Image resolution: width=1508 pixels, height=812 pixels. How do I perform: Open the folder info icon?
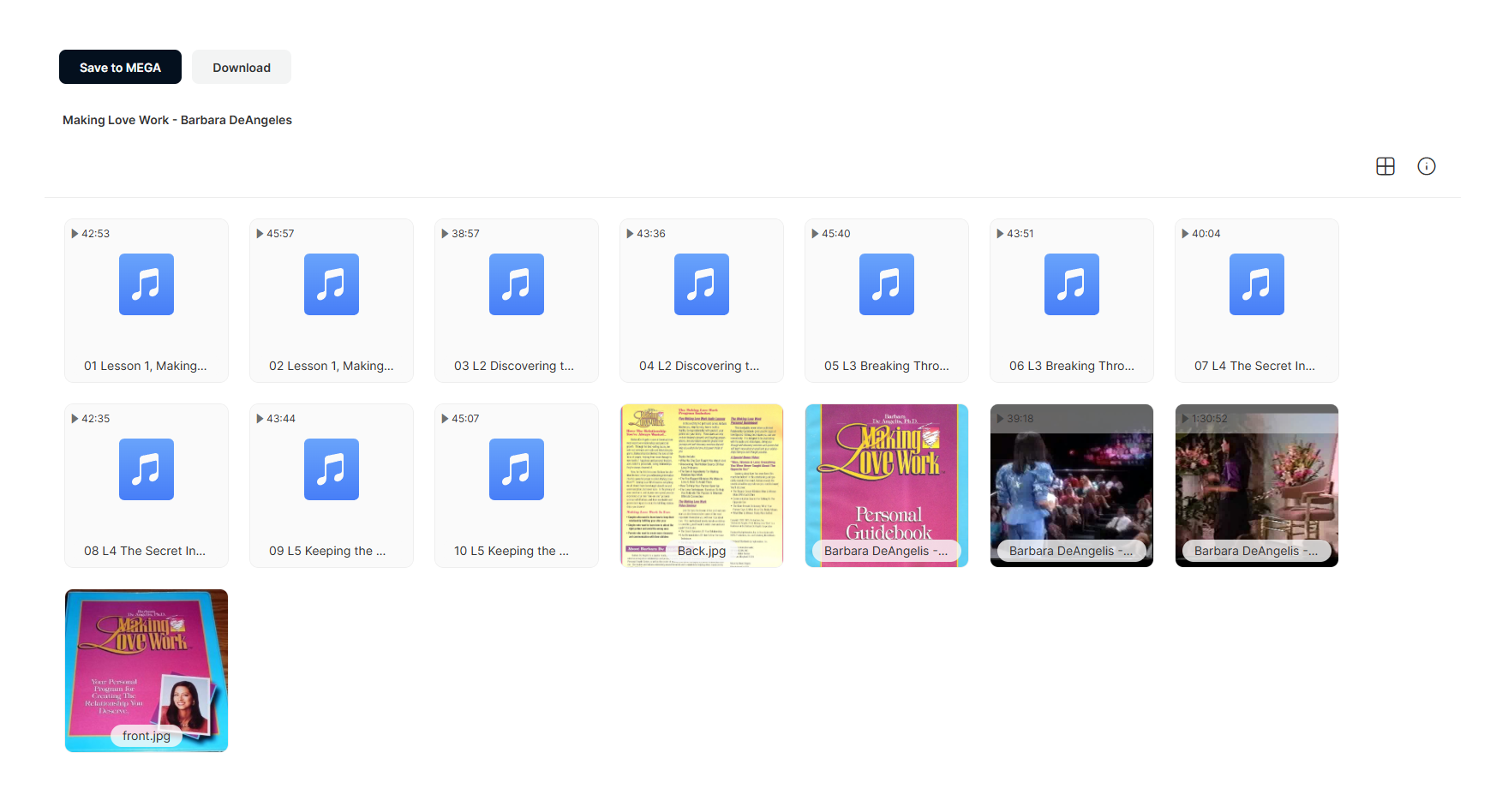1427,166
